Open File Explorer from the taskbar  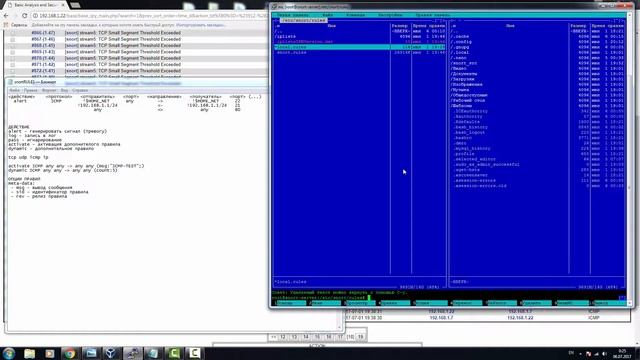pyautogui.click(x=29, y=353)
